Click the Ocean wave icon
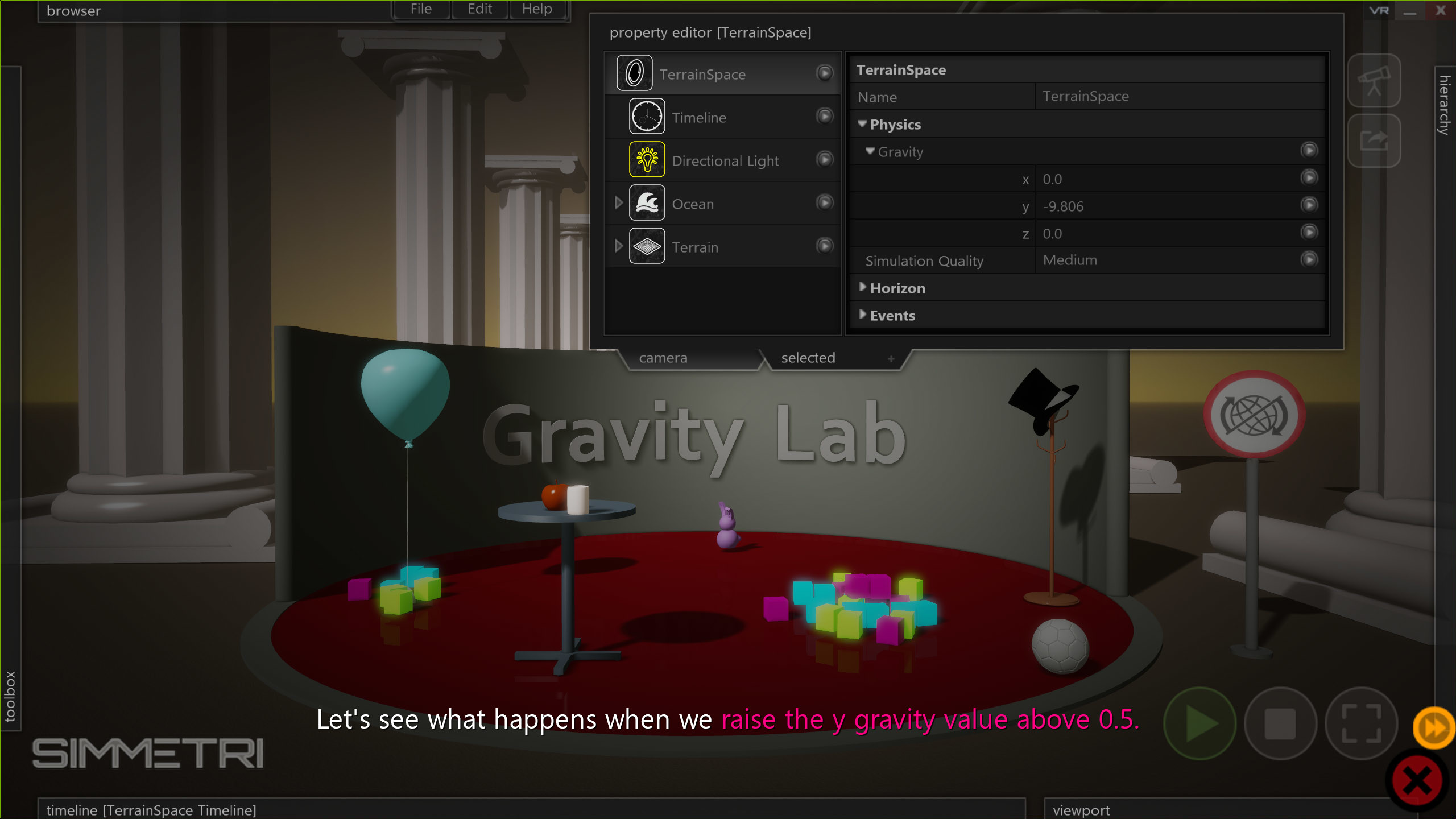The width and height of the screenshot is (1456, 819). click(x=647, y=203)
